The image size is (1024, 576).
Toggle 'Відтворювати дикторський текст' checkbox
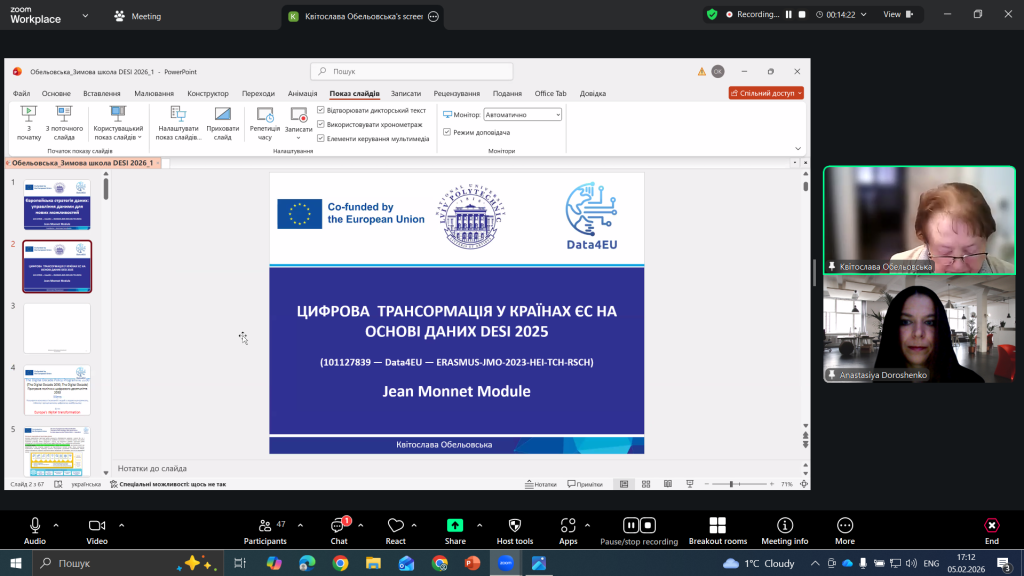point(321,110)
